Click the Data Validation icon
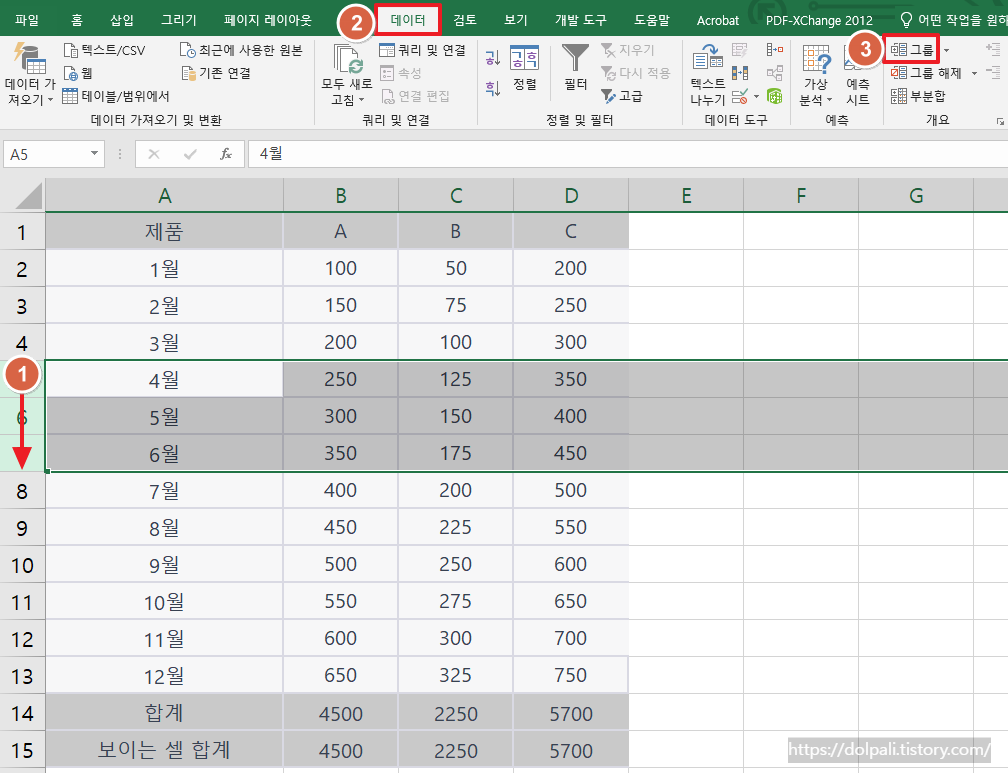Screen dimensions: 1008x773 click(x=740, y=96)
